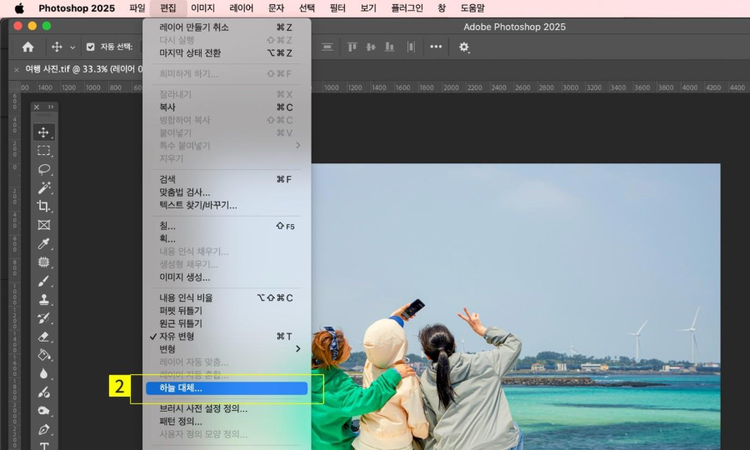This screenshot has width=750, height=450.
Task: Close the floating toolbox with its X
Action: point(37,107)
